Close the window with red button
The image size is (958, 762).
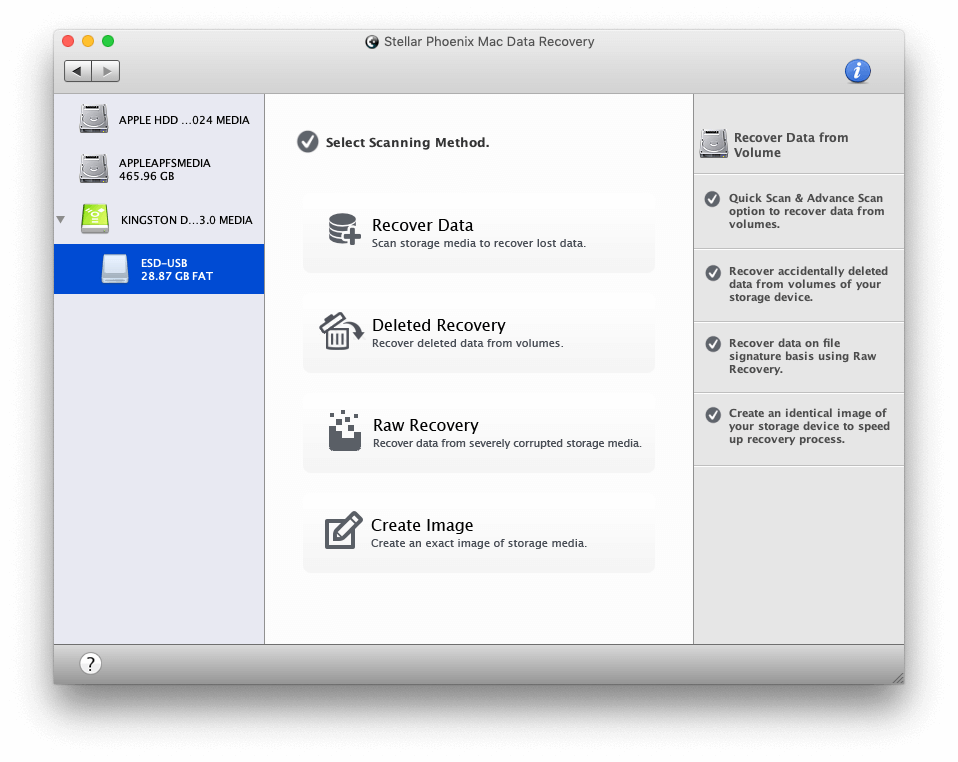68,41
